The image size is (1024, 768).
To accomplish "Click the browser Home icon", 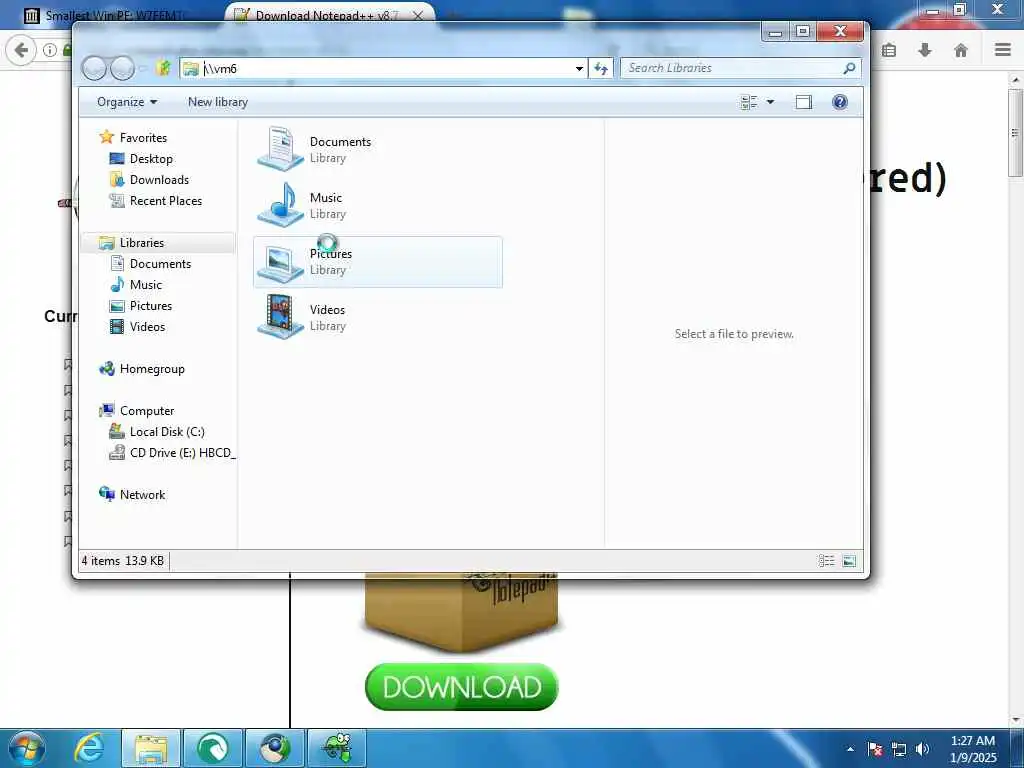I will point(961,50).
